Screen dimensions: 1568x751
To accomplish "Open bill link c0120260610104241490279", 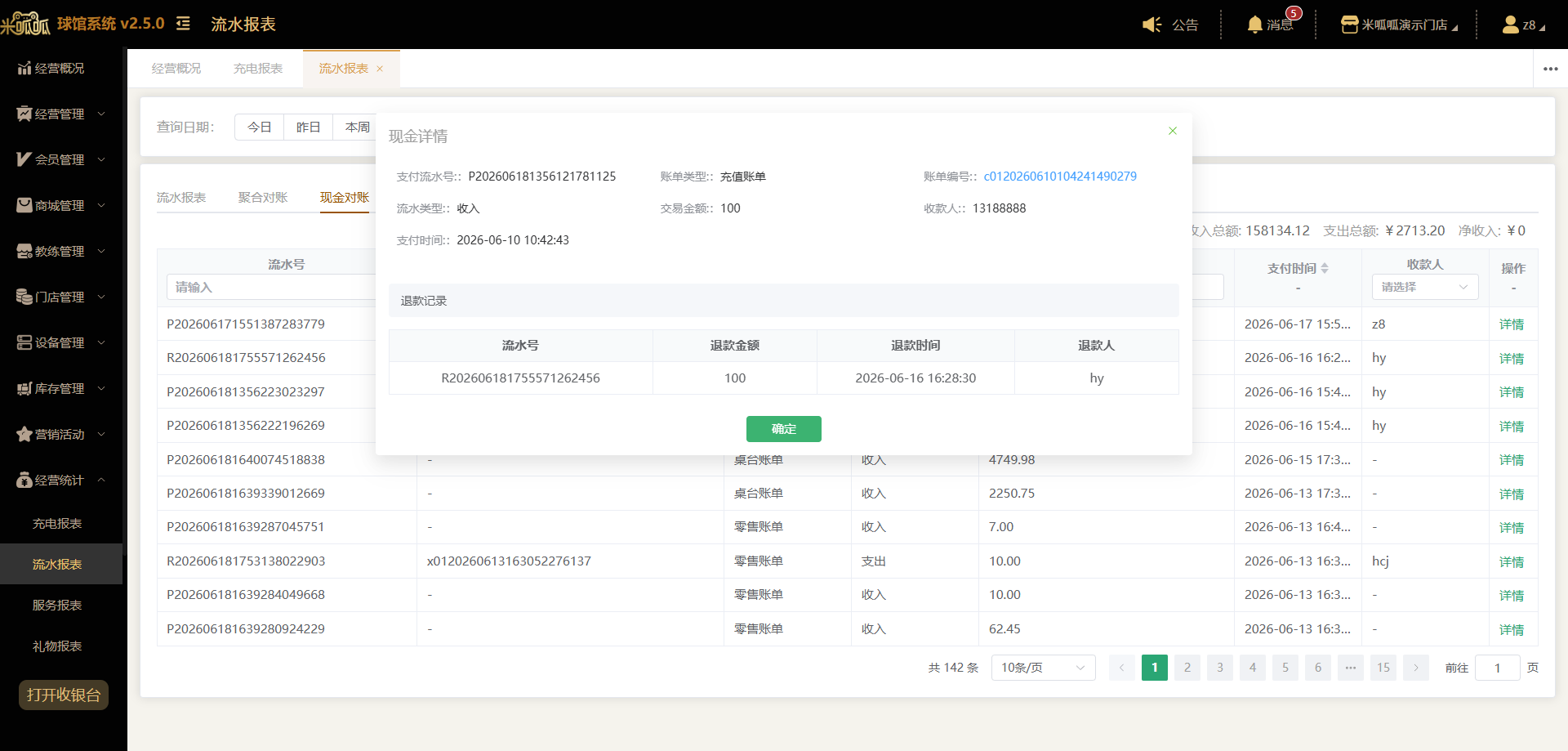I will click(1060, 177).
